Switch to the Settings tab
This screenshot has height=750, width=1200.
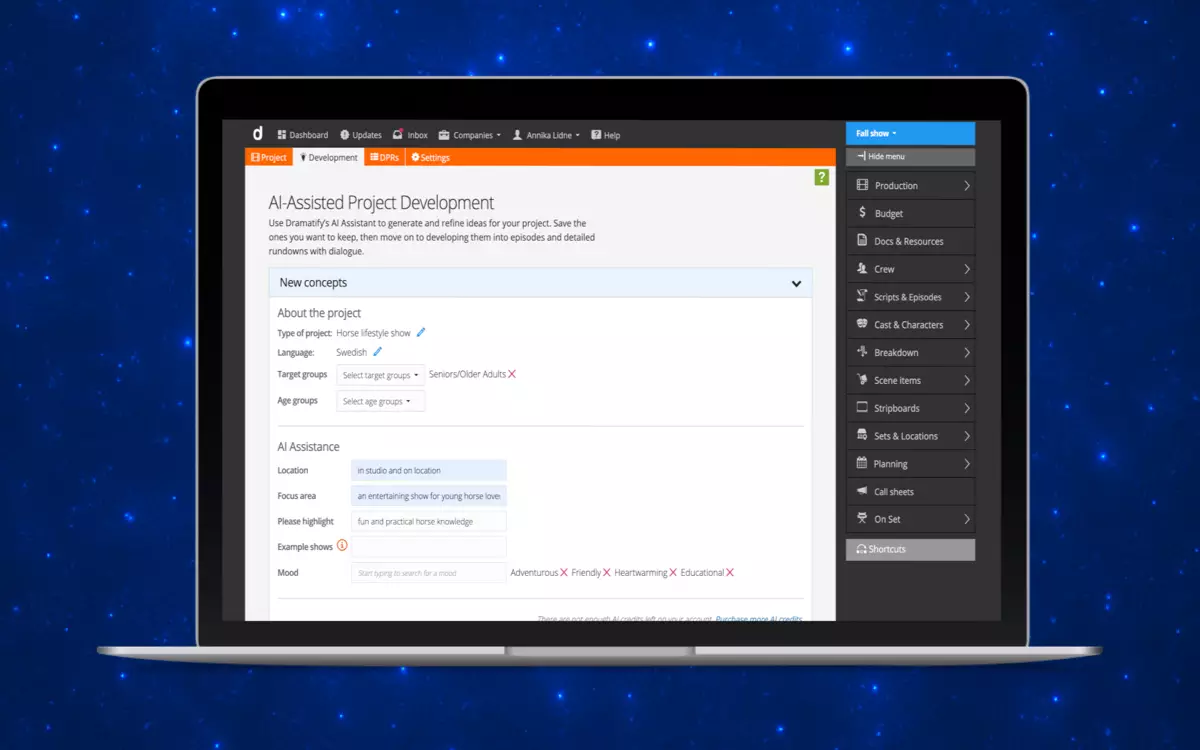point(431,158)
